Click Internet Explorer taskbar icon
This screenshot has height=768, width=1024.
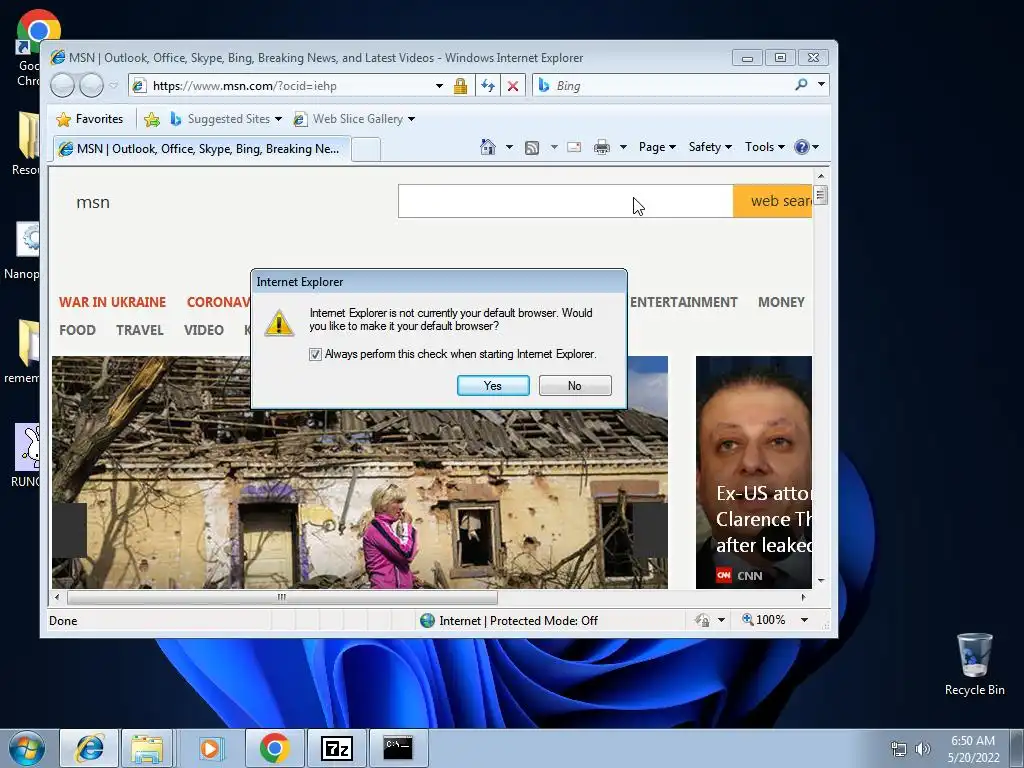pyautogui.click(x=89, y=748)
